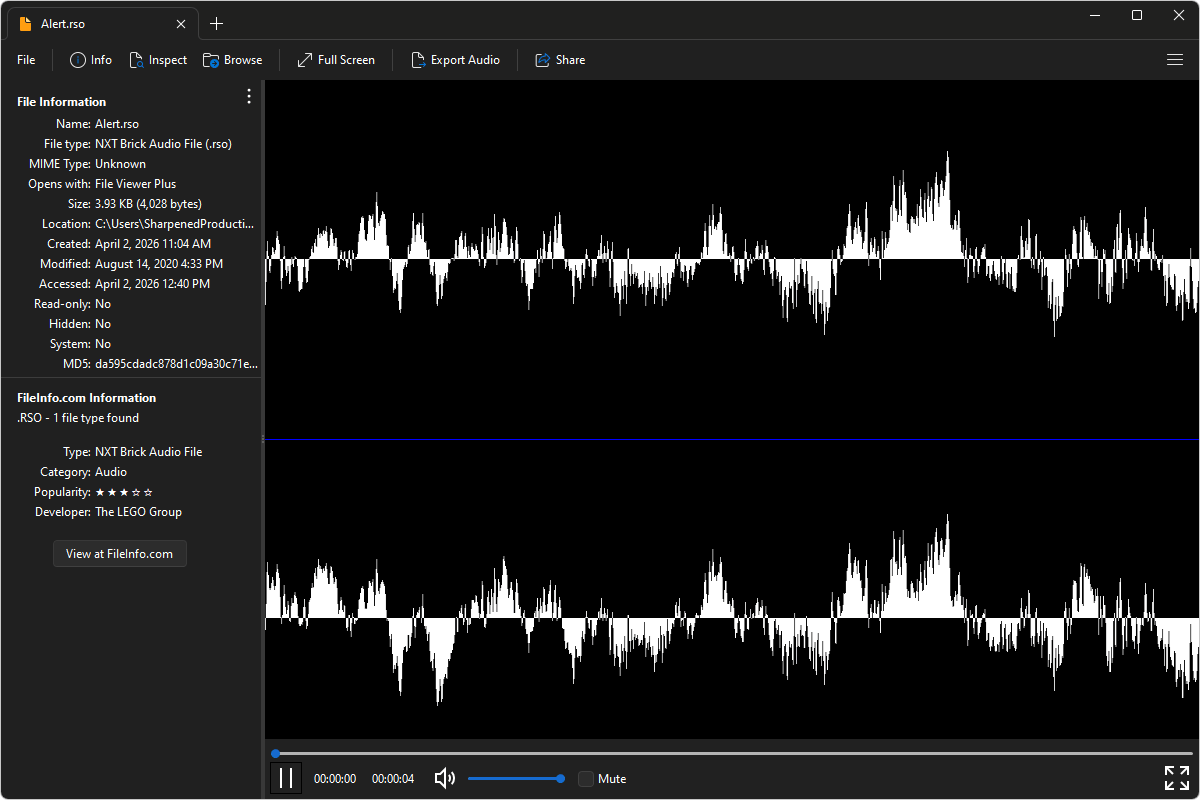Open the Info panel
1200x800 pixels.
point(90,60)
